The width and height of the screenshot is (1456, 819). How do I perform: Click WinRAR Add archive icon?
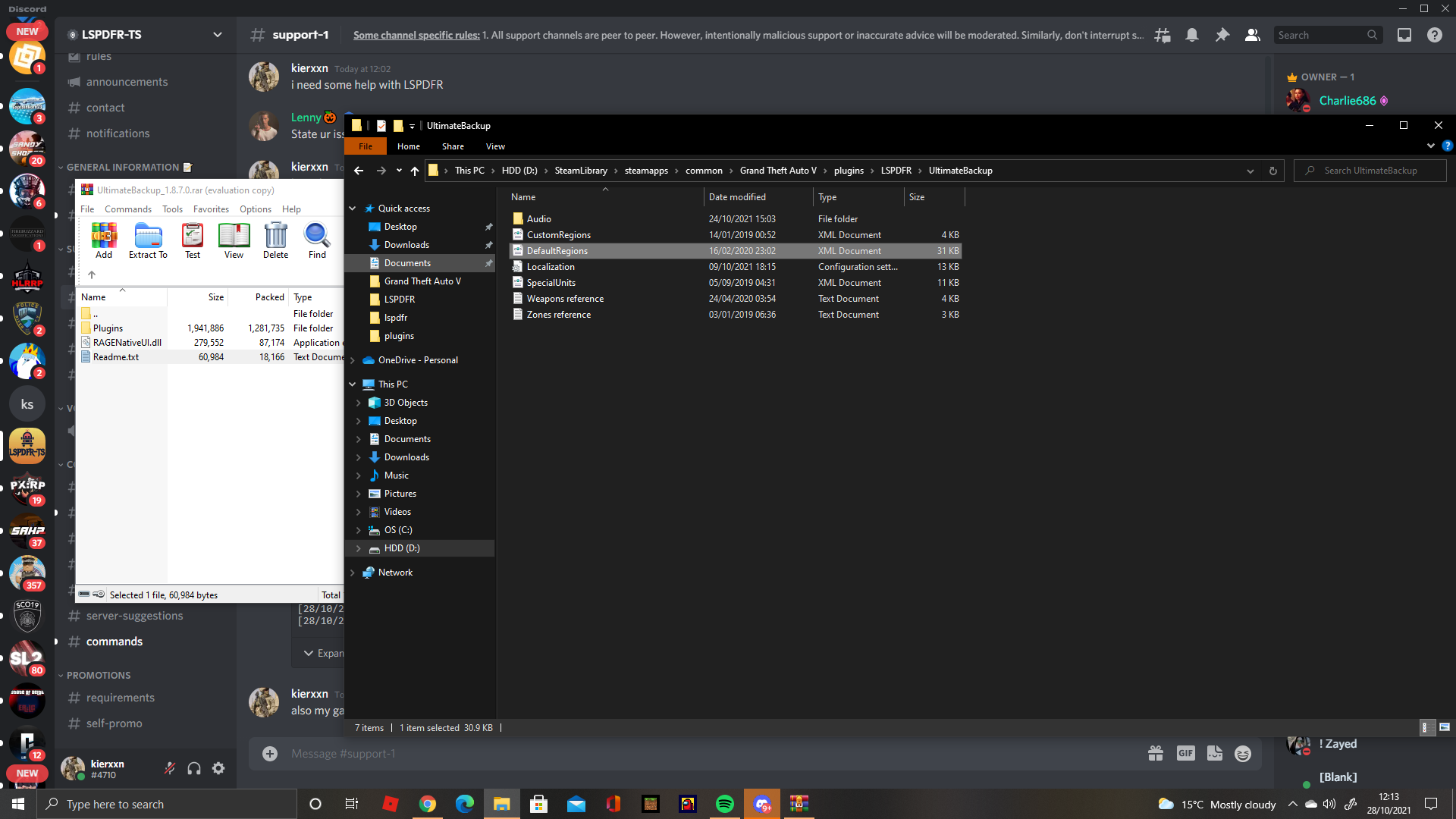[104, 237]
